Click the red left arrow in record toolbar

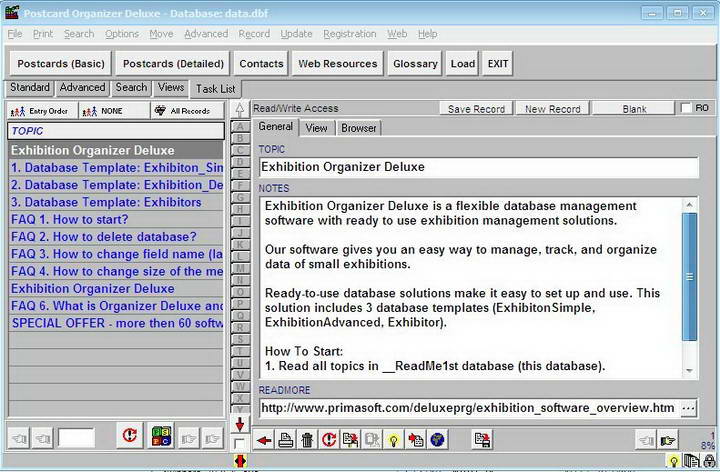[264, 440]
